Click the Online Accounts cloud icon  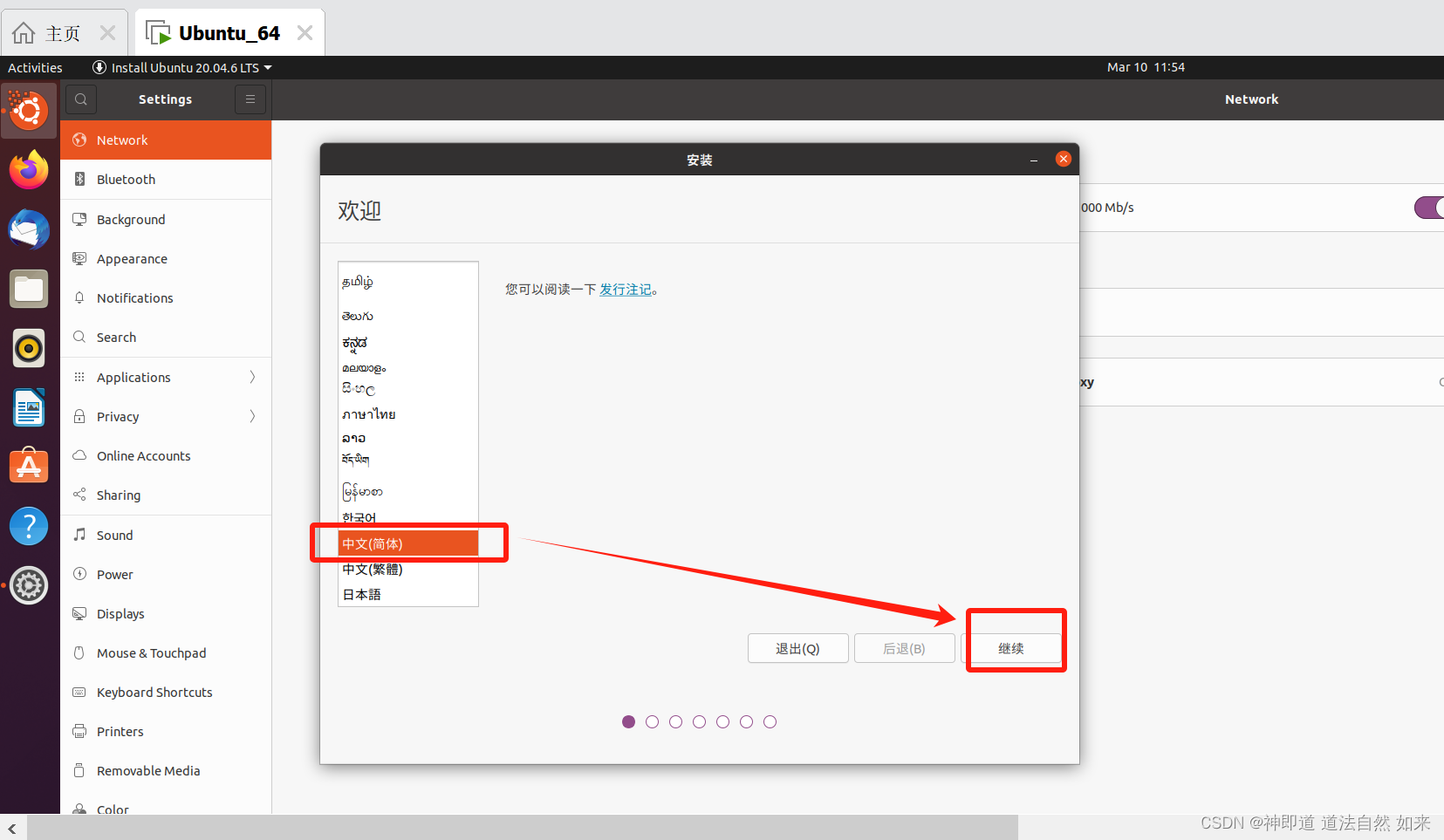pos(79,455)
